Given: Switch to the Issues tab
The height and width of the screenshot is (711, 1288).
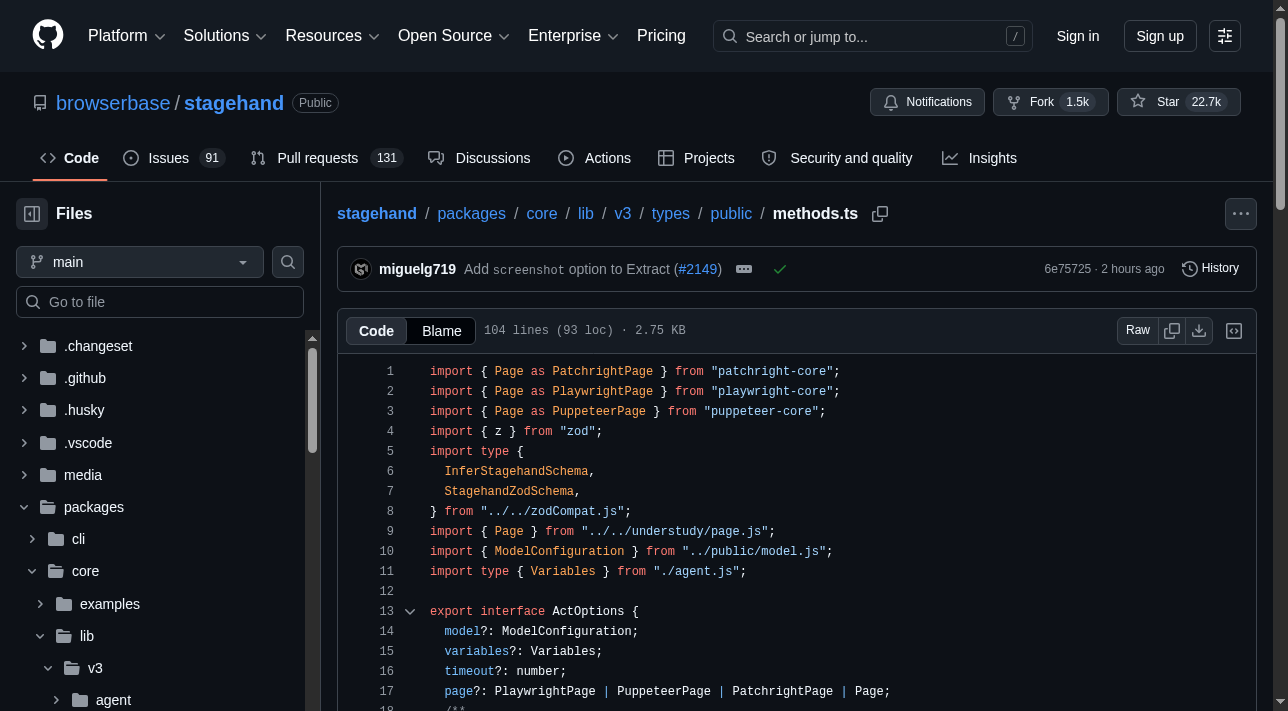Looking at the screenshot, I should click(174, 158).
